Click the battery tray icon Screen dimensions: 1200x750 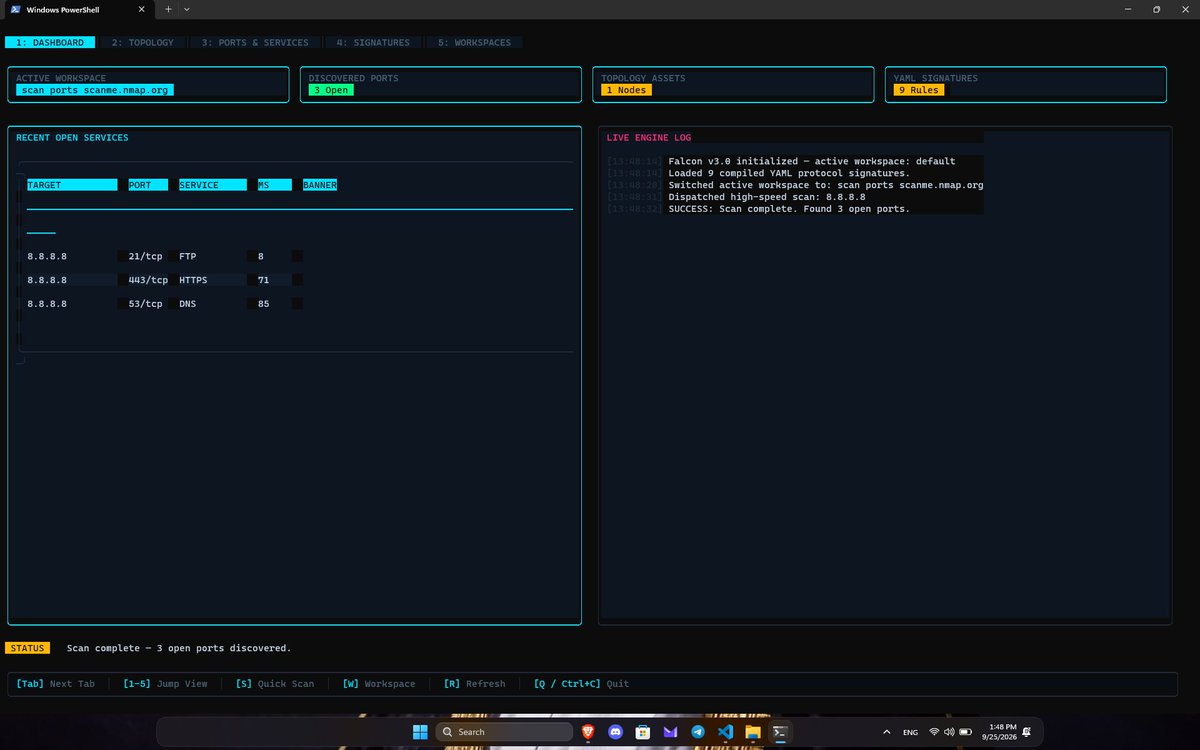pyautogui.click(x=964, y=732)
